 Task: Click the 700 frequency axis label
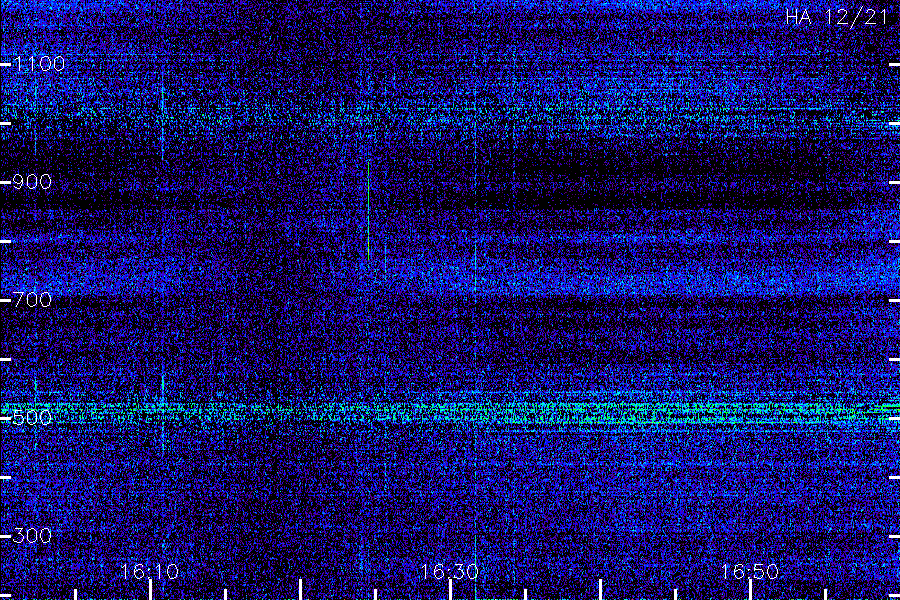32,300
